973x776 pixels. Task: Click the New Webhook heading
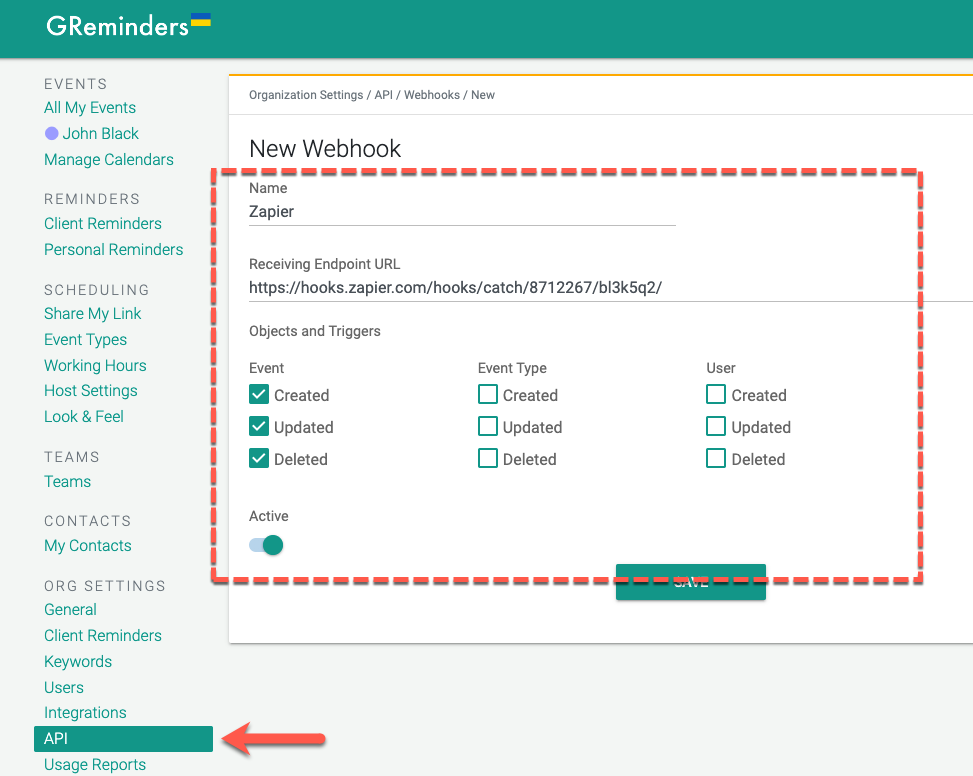click(x=325, y=149)
